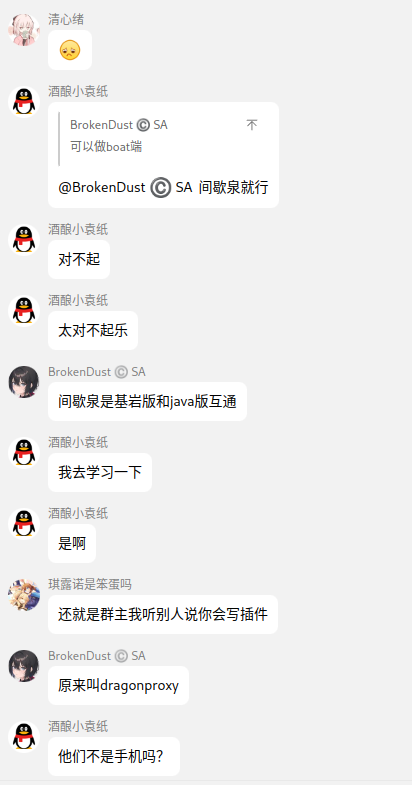Open penguin avatar beside 他们不是手机吗 message

24,737
